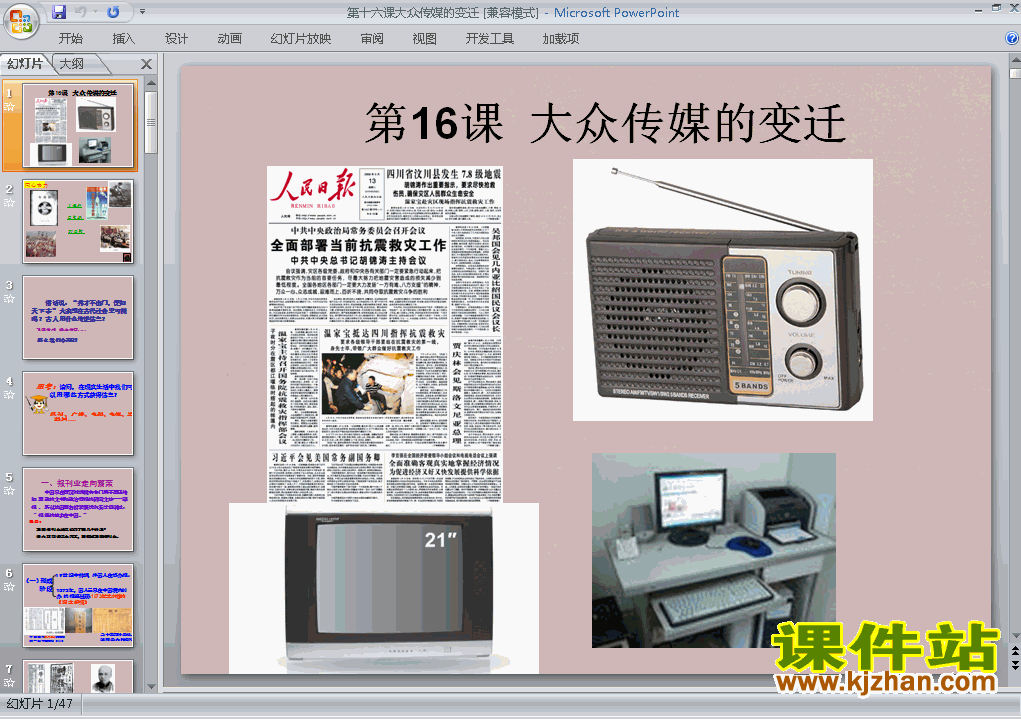Click thumbnail pane scrollbar up arrow

point(151,83)
